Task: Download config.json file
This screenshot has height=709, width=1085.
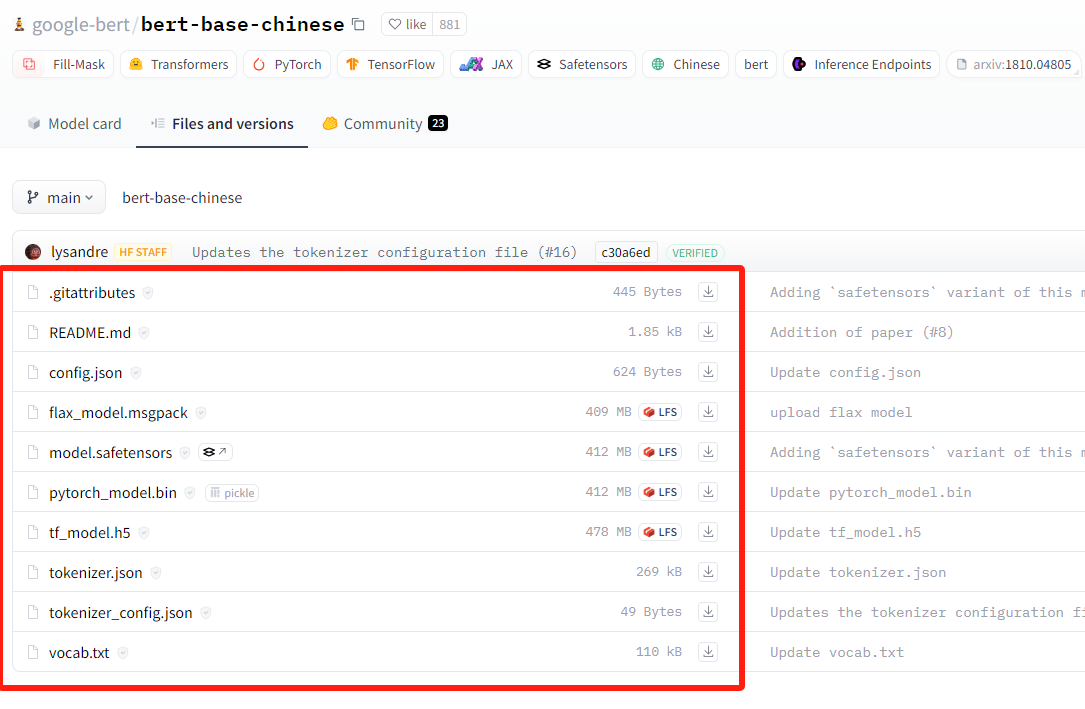Action: (x=708, y=372)
